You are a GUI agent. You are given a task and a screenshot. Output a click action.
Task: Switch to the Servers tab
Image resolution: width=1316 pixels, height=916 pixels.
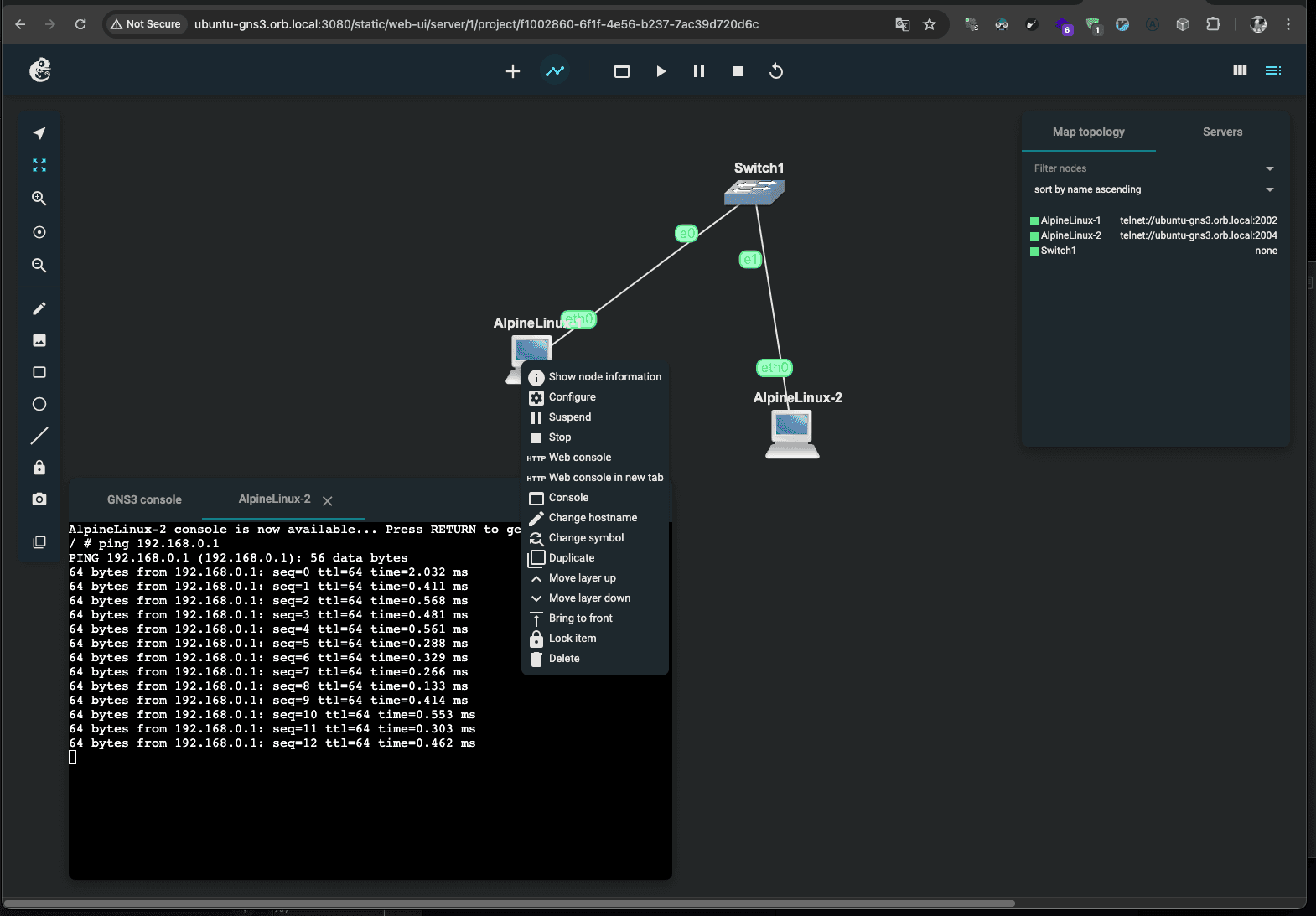[1222, 132]
